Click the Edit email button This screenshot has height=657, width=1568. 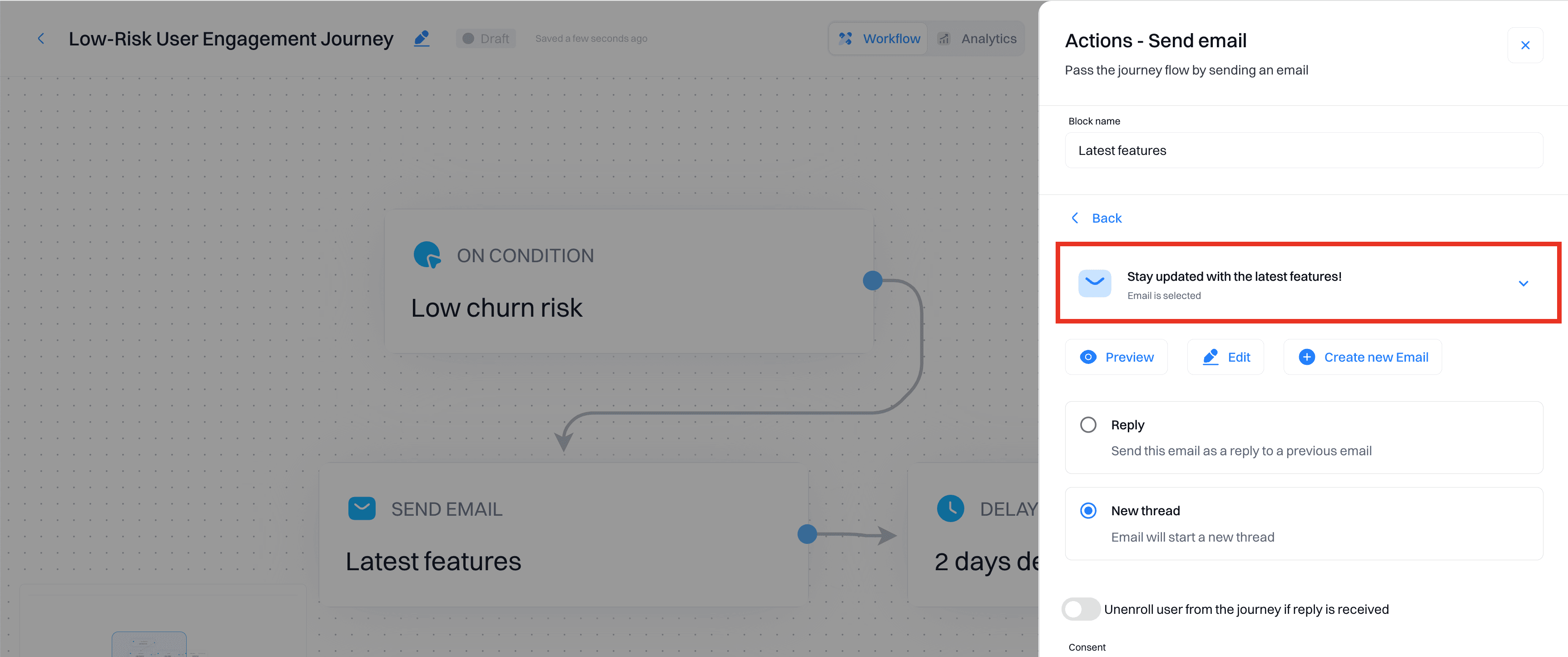1226,358
